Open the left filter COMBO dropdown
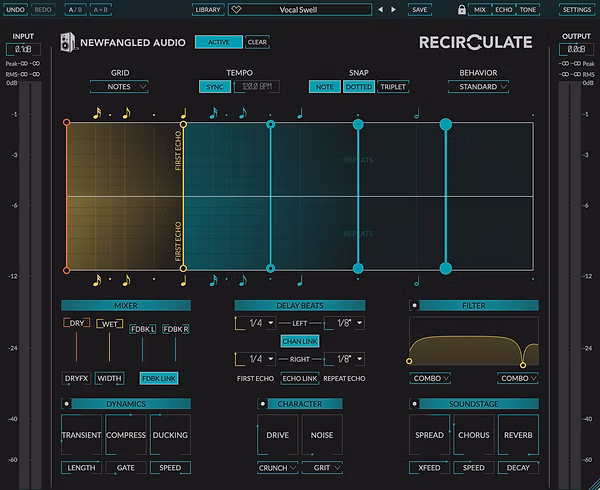 click(x=430, y=378)
